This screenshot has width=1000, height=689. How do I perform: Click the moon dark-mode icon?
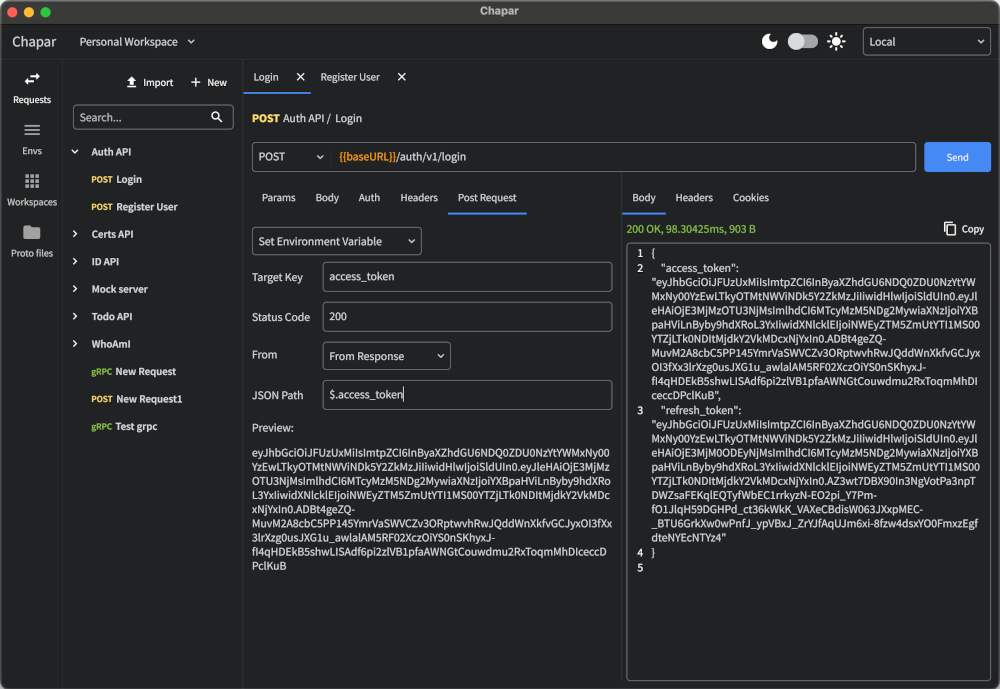[770, 42]
